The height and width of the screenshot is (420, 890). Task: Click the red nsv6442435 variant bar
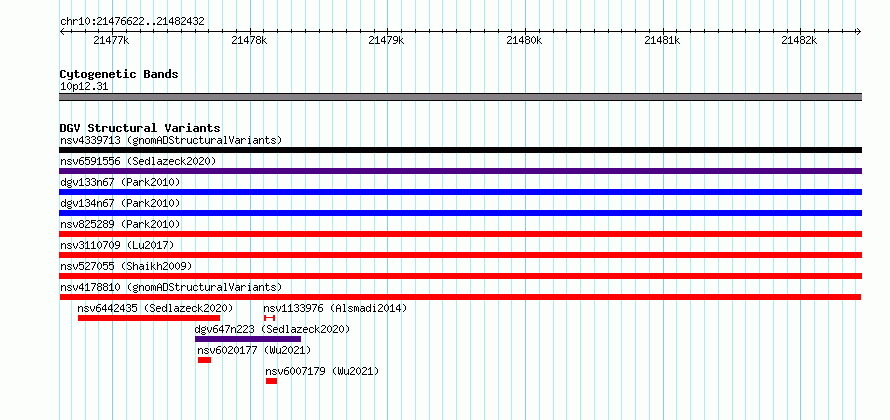click(149, 318)
